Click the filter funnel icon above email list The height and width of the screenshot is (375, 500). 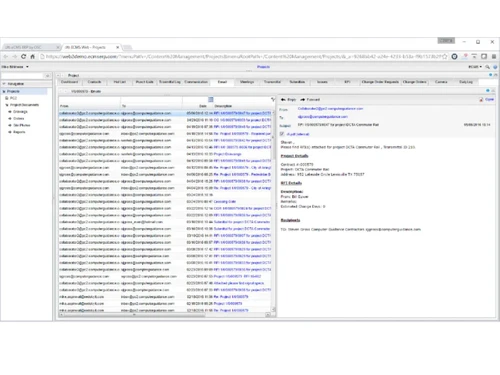click(273, 99)
